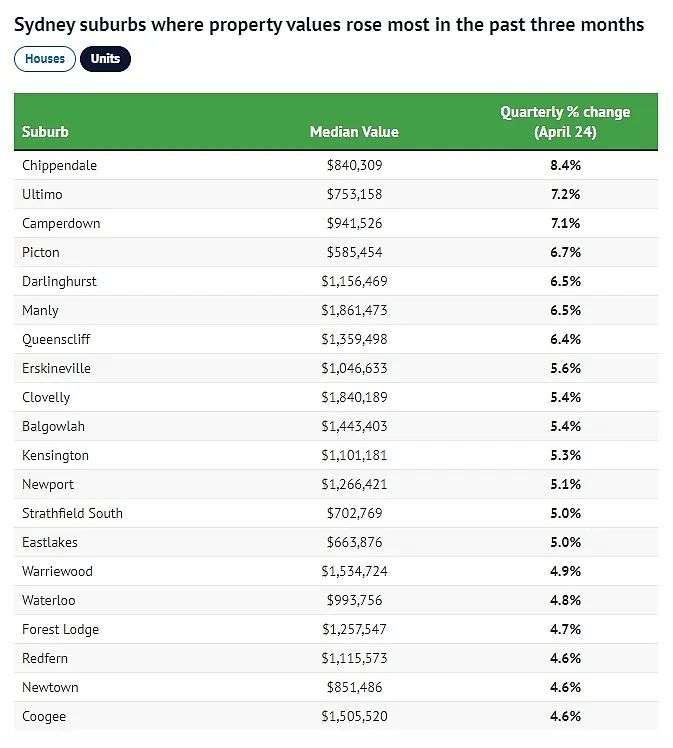Select the Darlinghurst row
The height and width of the screenshot is (748, 673).
coord(336,281)
